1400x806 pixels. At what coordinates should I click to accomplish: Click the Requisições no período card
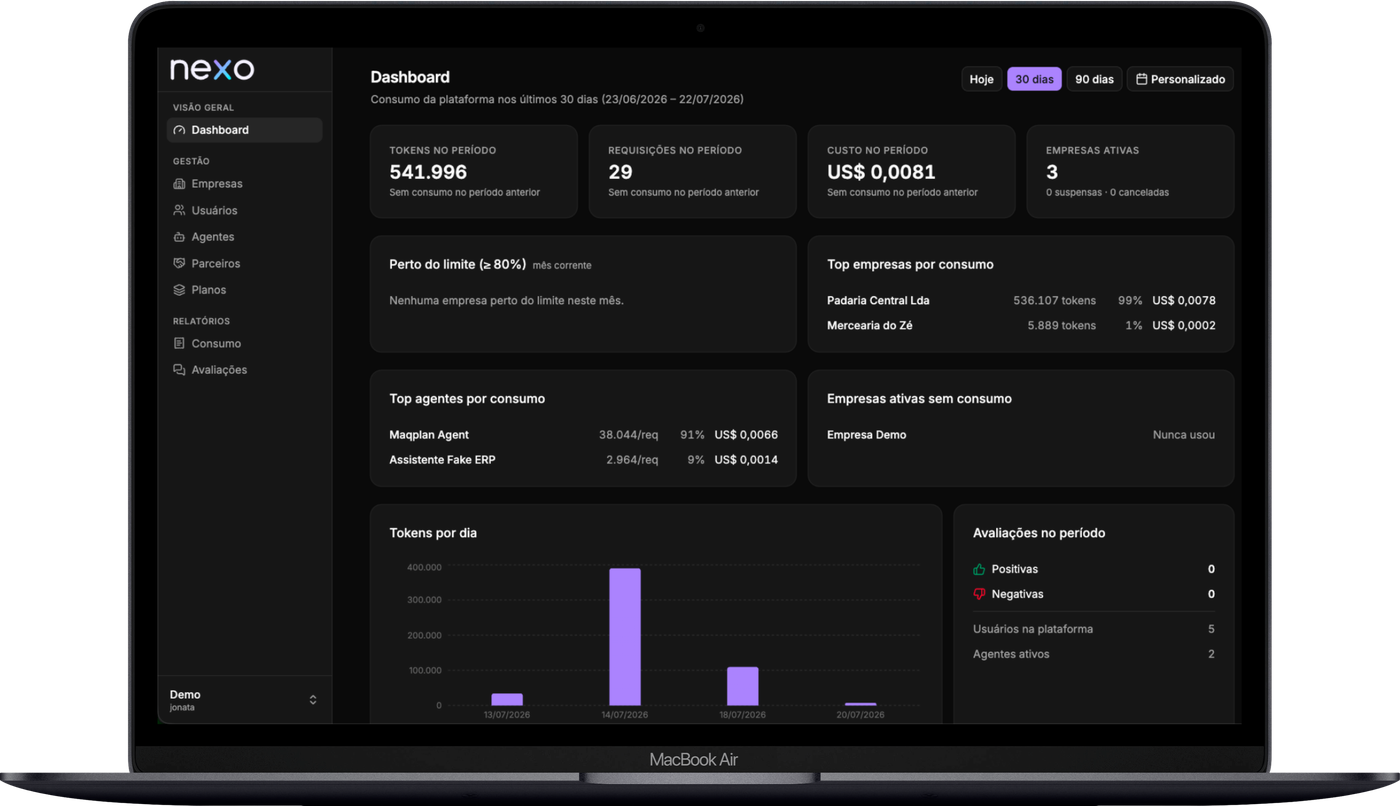click(x=693, y=171)
